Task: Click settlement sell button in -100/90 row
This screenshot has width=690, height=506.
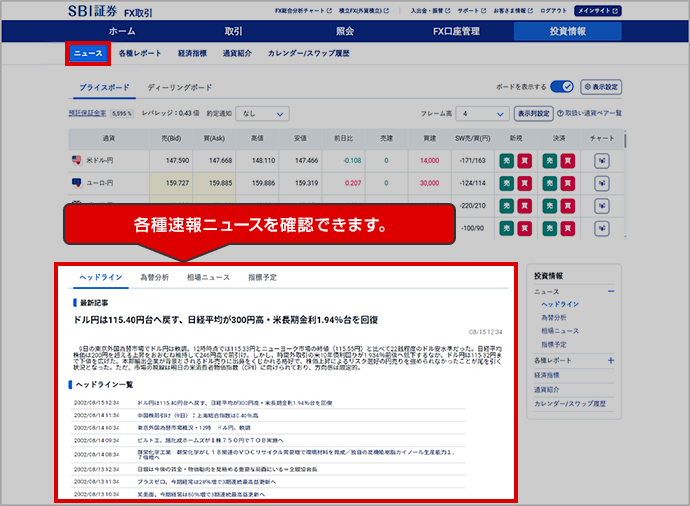Action: point(550,228)
